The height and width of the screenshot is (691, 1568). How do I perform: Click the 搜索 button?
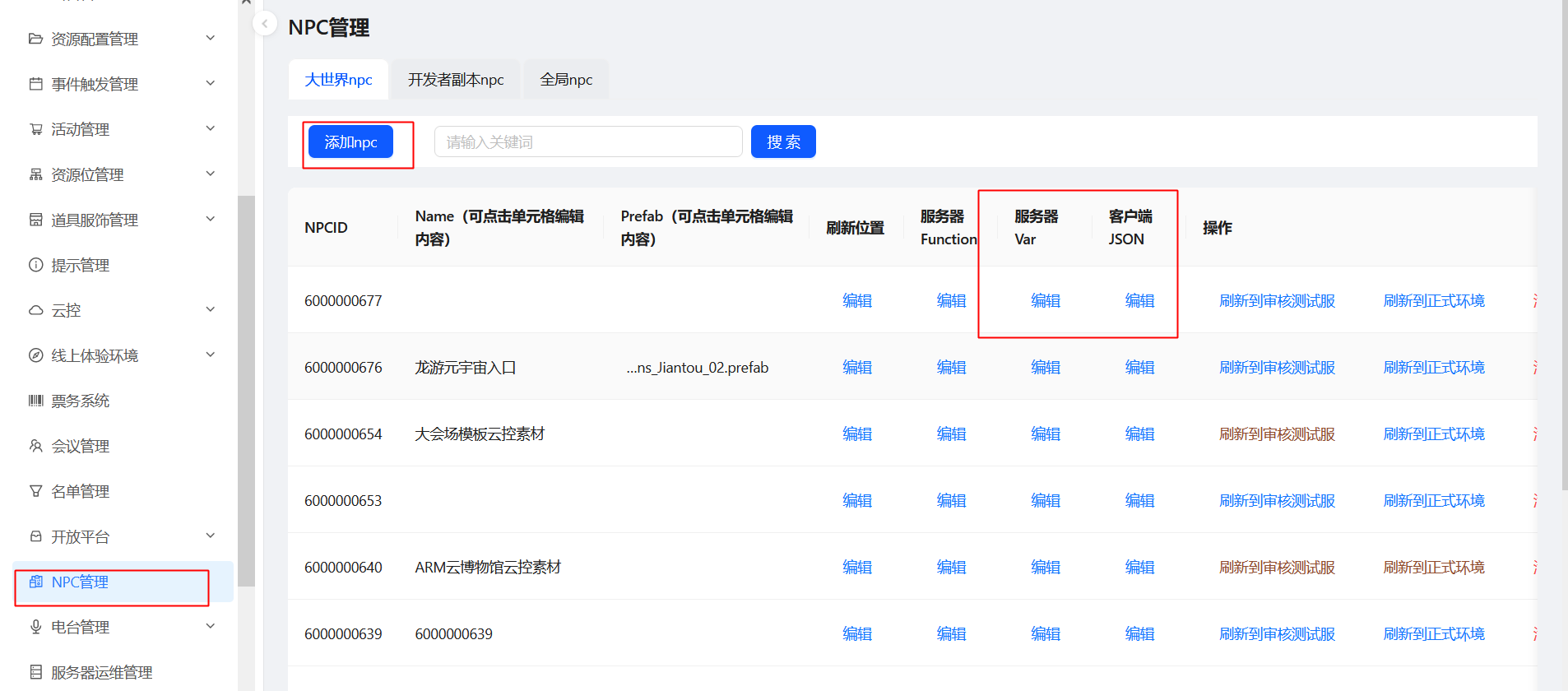(783, 142)
